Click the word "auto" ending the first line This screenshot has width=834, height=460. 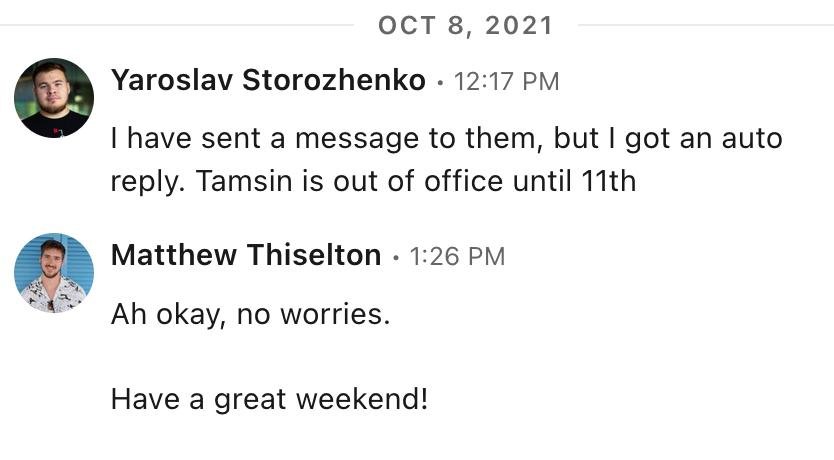pos(749,139)
